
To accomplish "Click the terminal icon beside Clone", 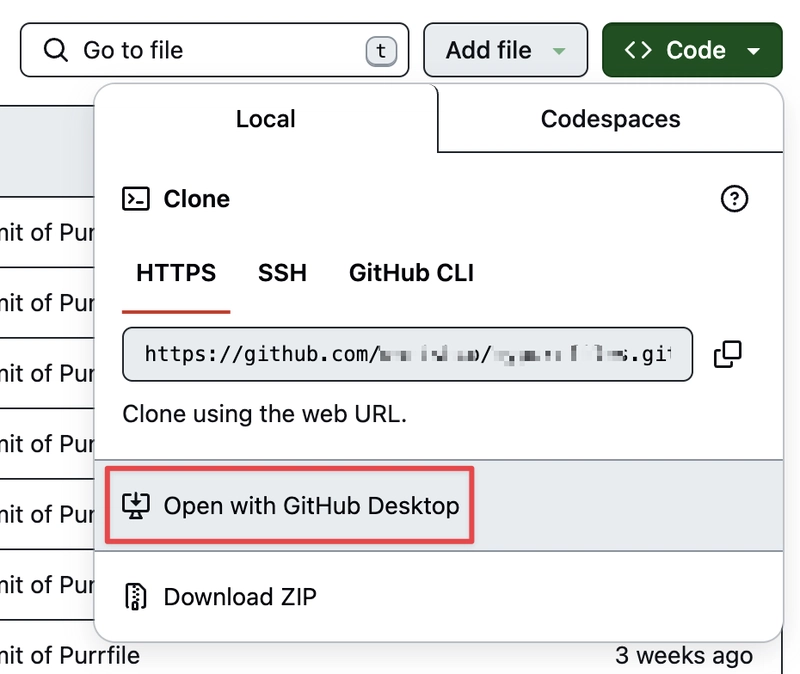I will coord(136,199).
